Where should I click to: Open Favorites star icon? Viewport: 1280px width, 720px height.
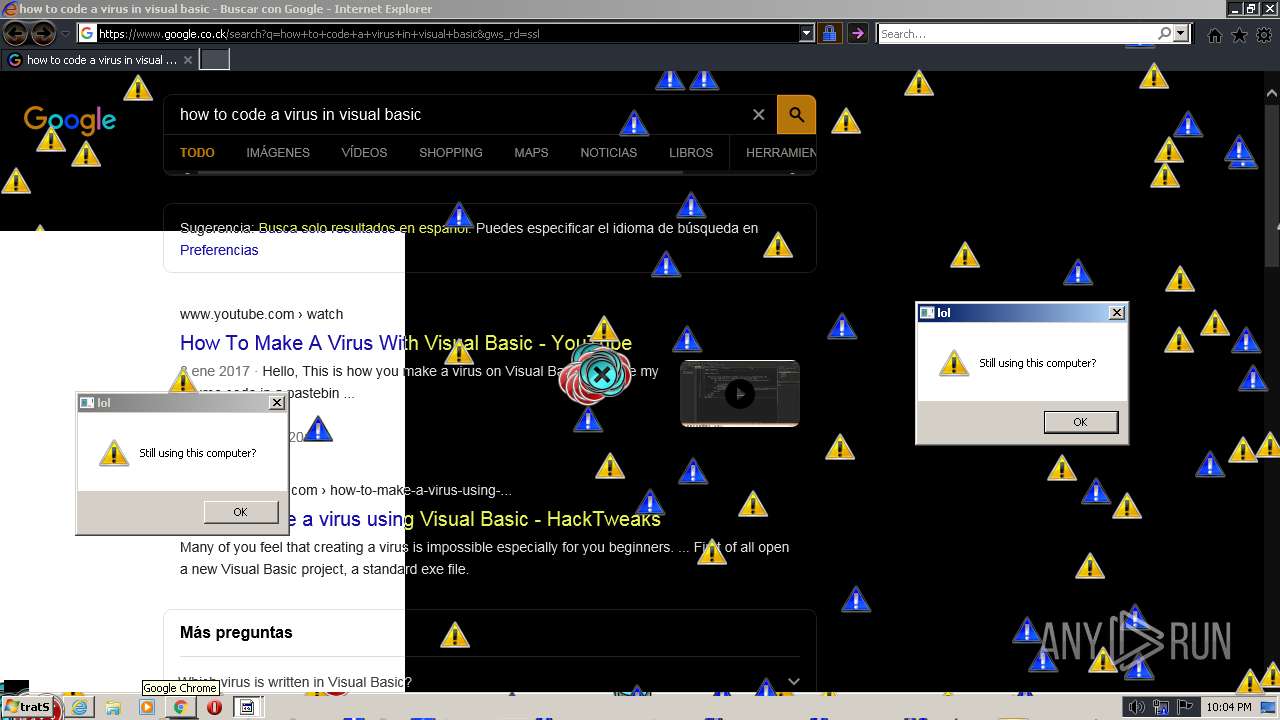point(1239,35)
